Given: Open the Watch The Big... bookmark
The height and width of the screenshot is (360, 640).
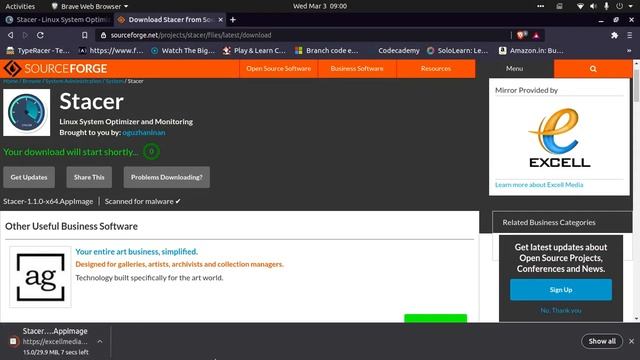Looking at the screenshot, I should pos(182,51).
